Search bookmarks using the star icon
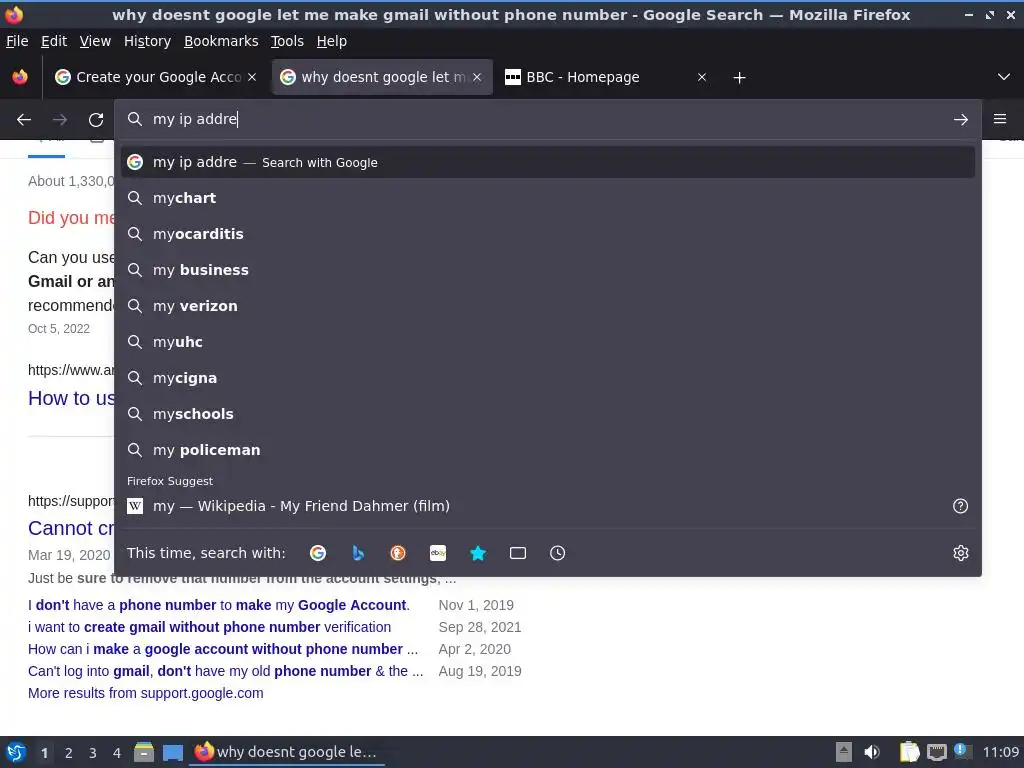This screenshot has height=768, width=1024. point(478,553)
